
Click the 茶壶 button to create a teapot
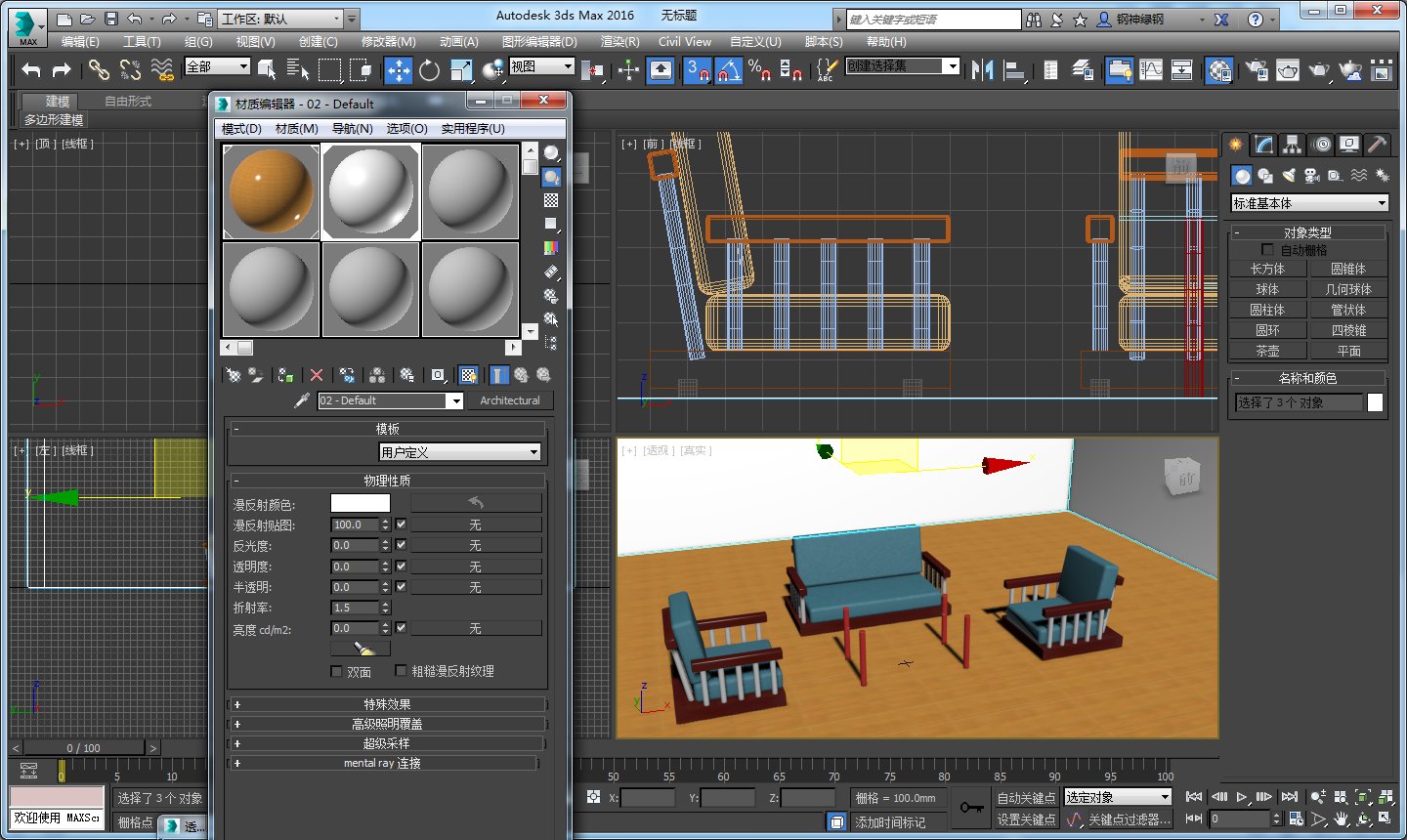[1267, 350]
